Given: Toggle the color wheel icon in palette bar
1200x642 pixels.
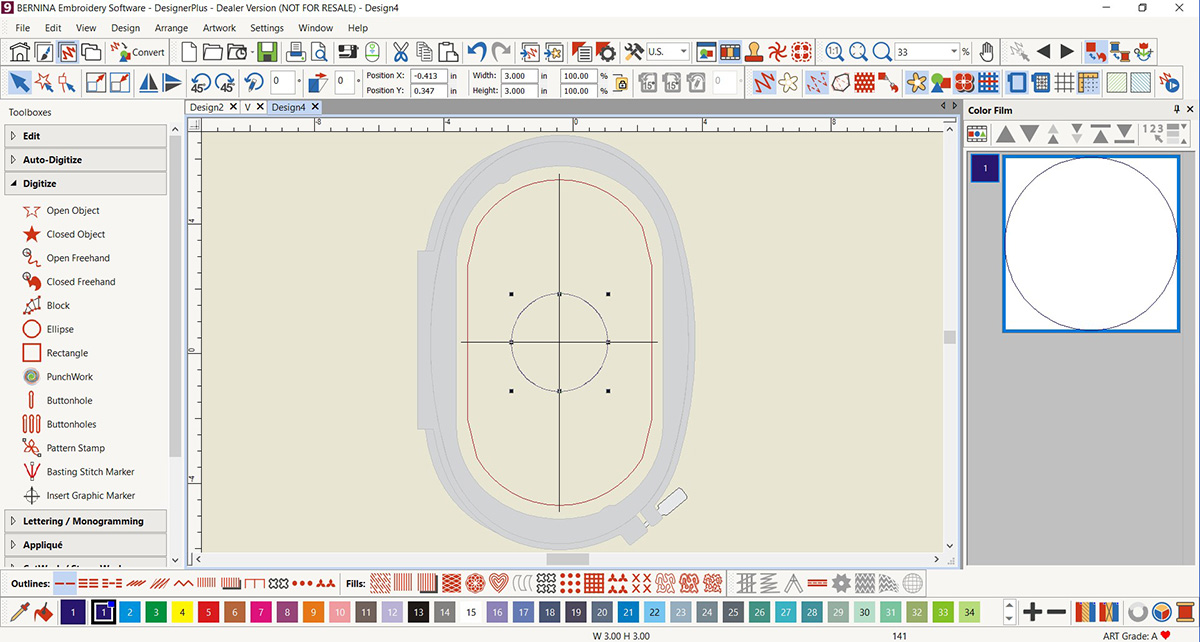Looking at the screenshot, I should pos(1163,611).
